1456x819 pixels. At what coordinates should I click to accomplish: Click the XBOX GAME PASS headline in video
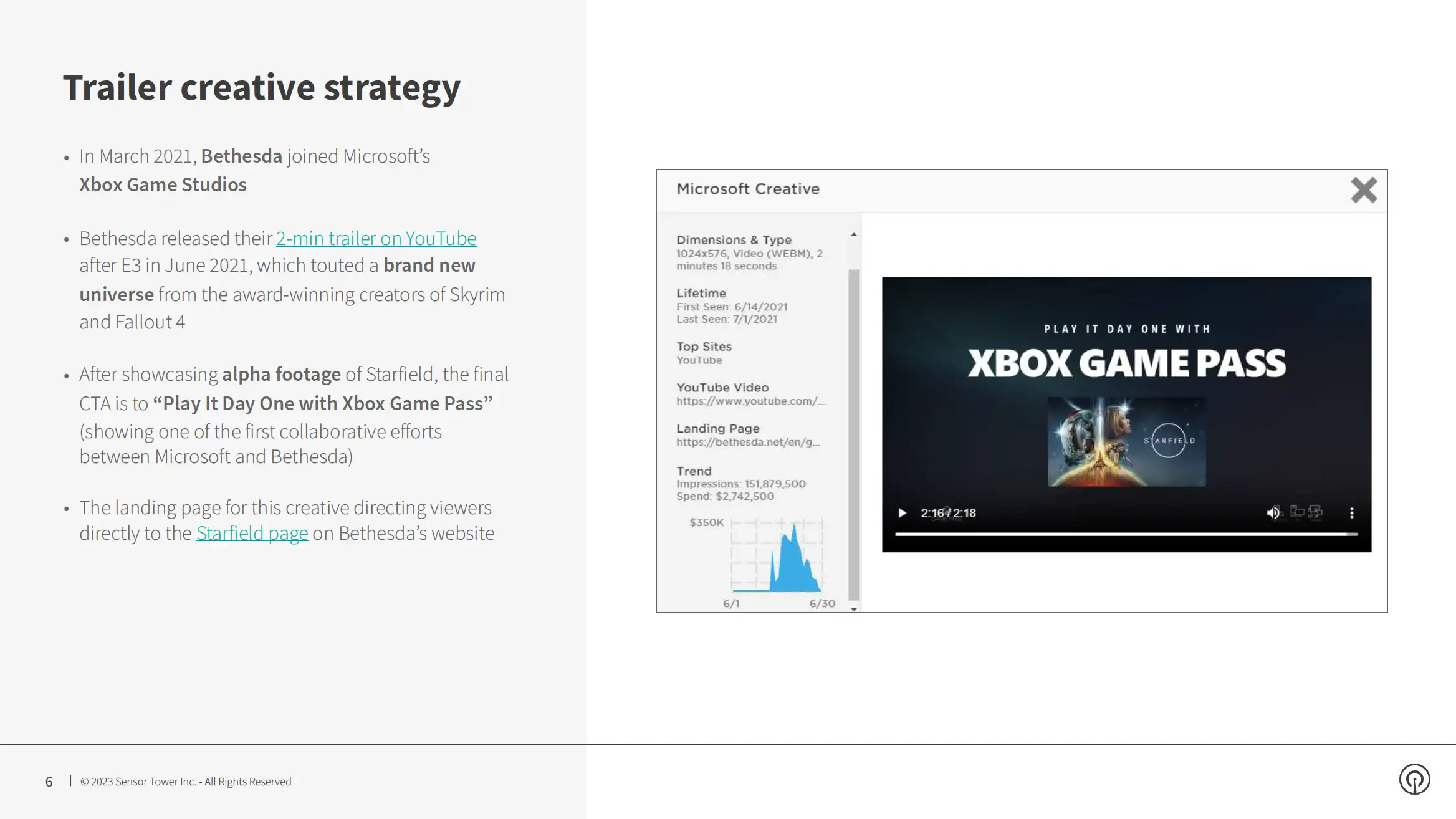1126,363
